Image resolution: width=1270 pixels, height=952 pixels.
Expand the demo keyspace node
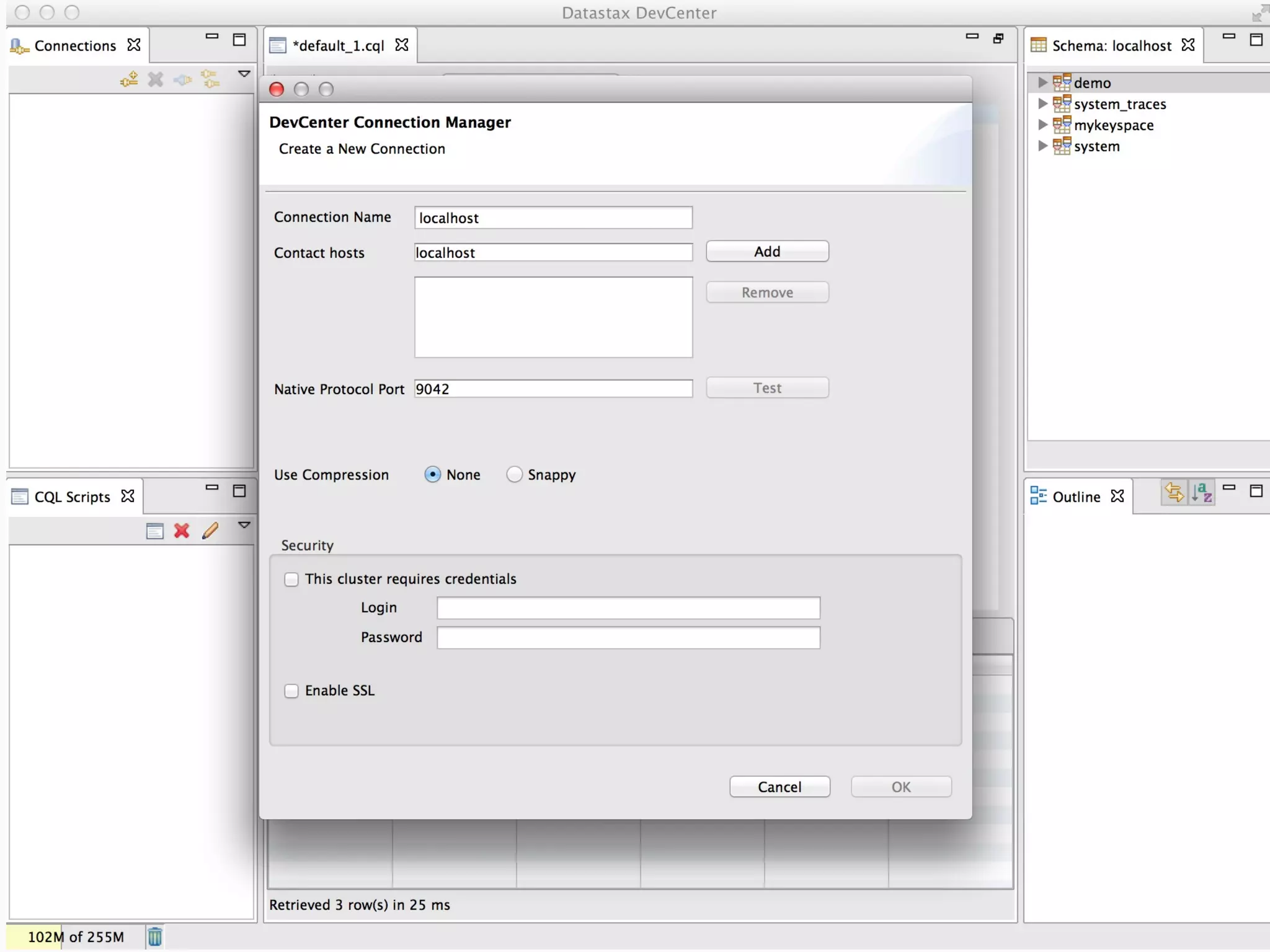tap(1042, 82)
